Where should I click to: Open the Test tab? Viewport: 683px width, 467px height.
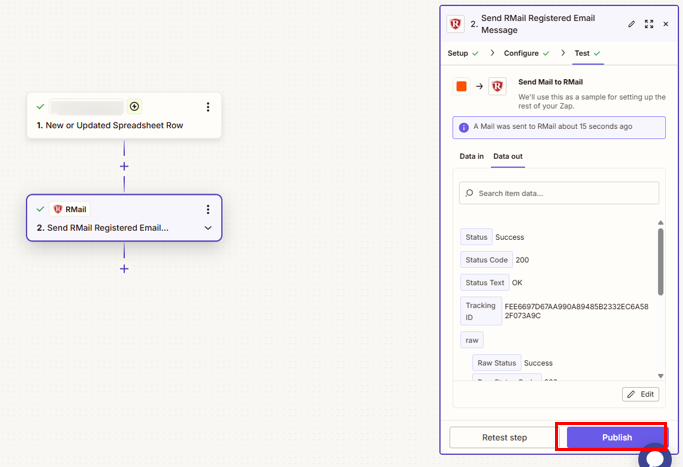pyautogui.click(x=582, y=53)
